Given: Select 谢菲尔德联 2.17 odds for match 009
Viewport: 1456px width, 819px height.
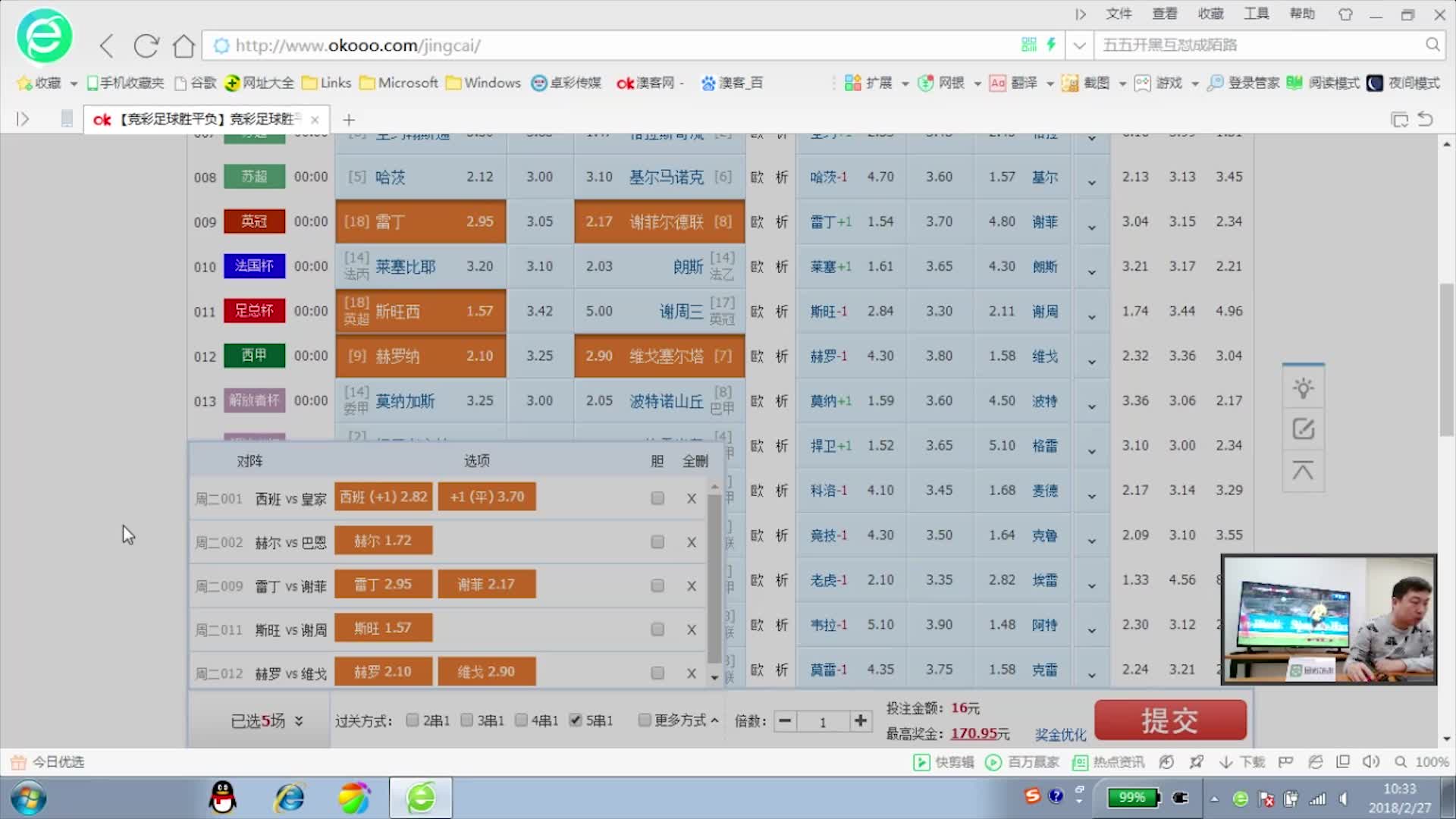Looking at the screenshot, I should 659,221.
